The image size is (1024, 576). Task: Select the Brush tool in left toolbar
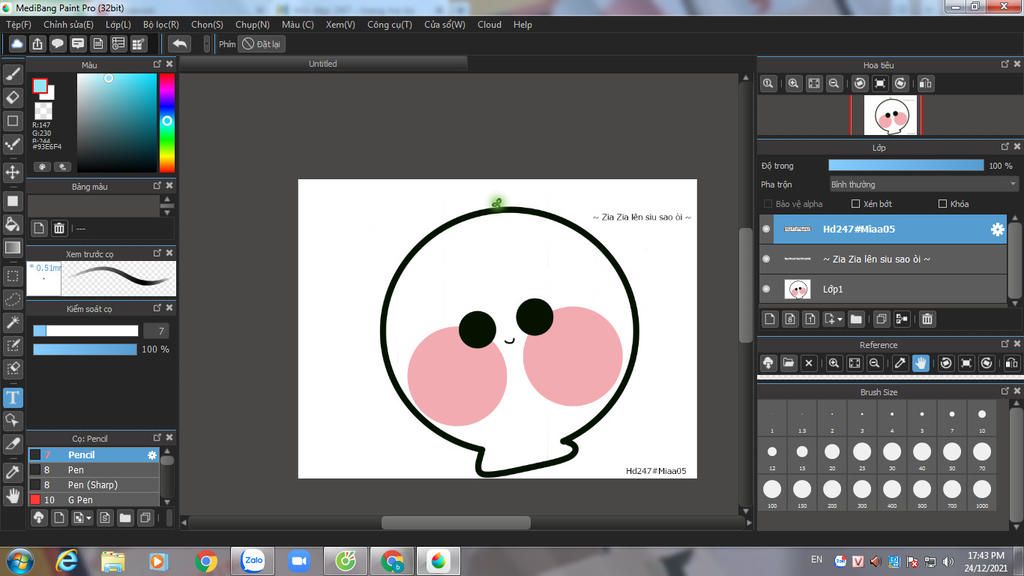(12, 74)
